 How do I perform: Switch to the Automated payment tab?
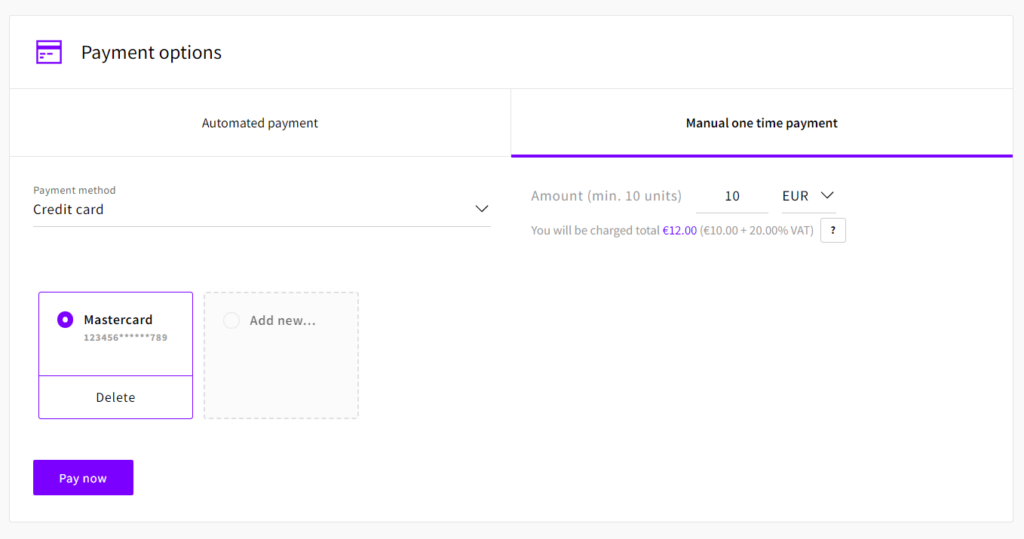[x=260, y=123]
